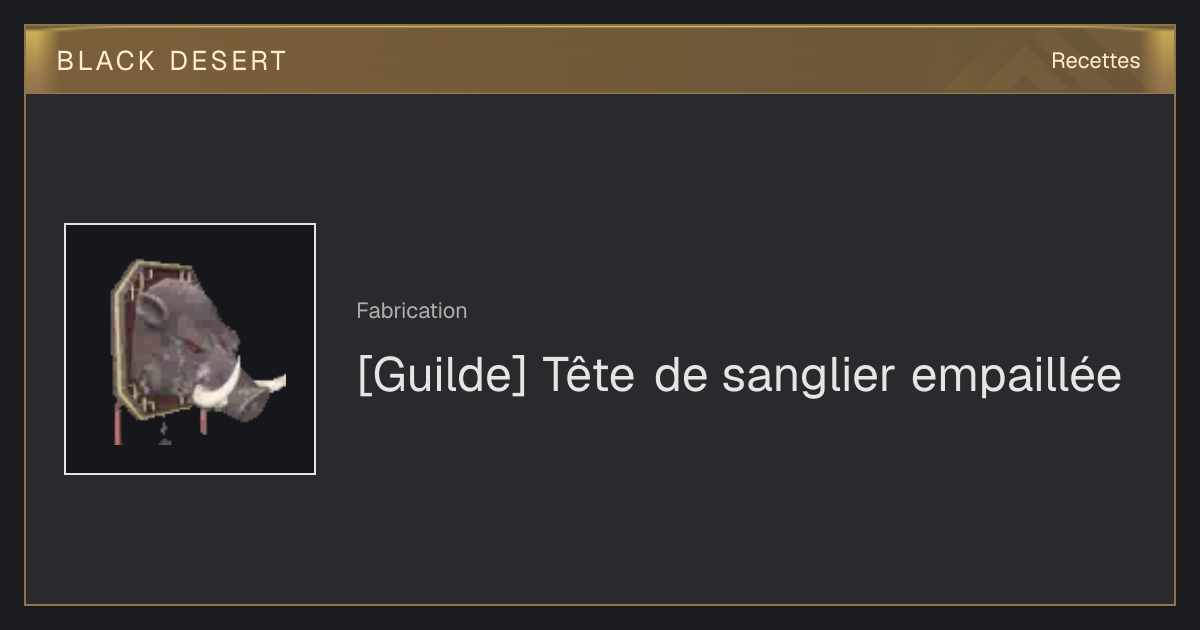Click the stuffed boar head icon
The width and height of the screenshot is (1200, 630).
pos(198,350)
